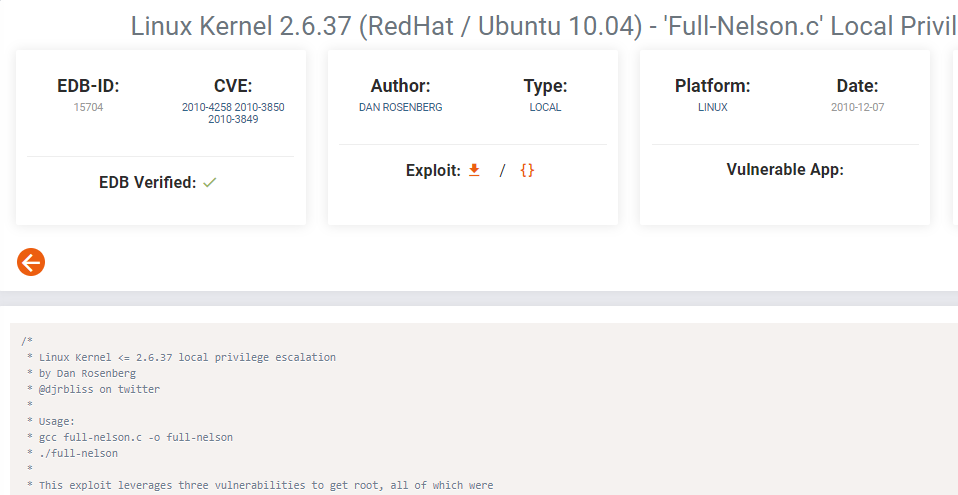This screenshot has width=958, height=495.
Task: Go back using the orange arrow button
Action: [x=31, y=262]
